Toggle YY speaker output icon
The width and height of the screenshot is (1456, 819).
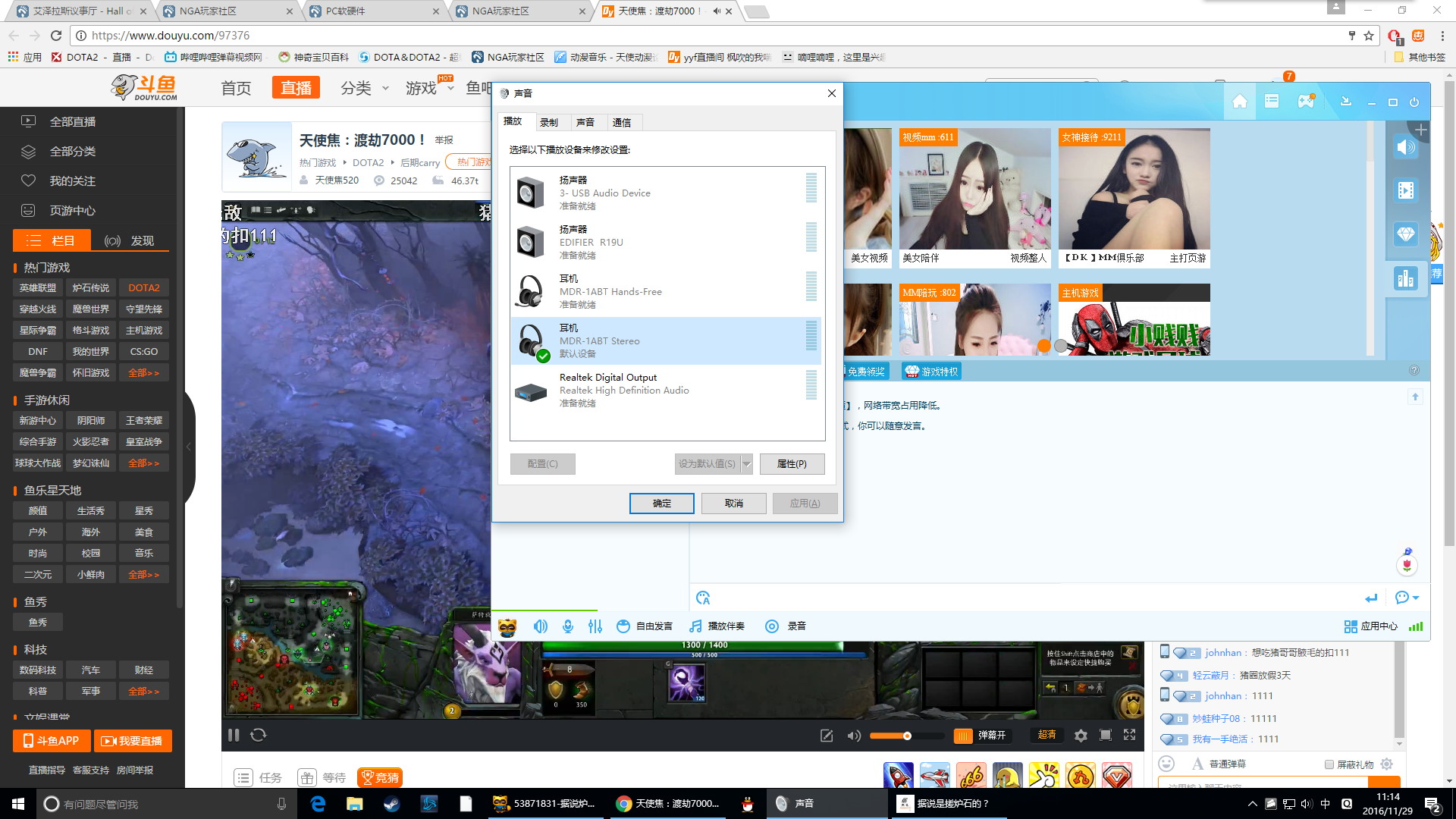tap(540, 626)
